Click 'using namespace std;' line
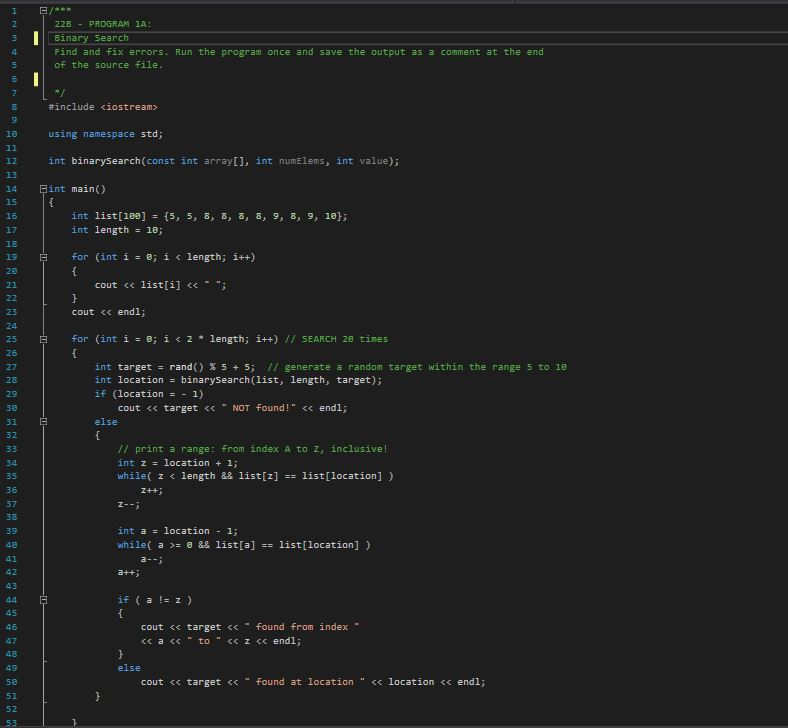Viewport: 788px width, 728px height. click(106, 134)
